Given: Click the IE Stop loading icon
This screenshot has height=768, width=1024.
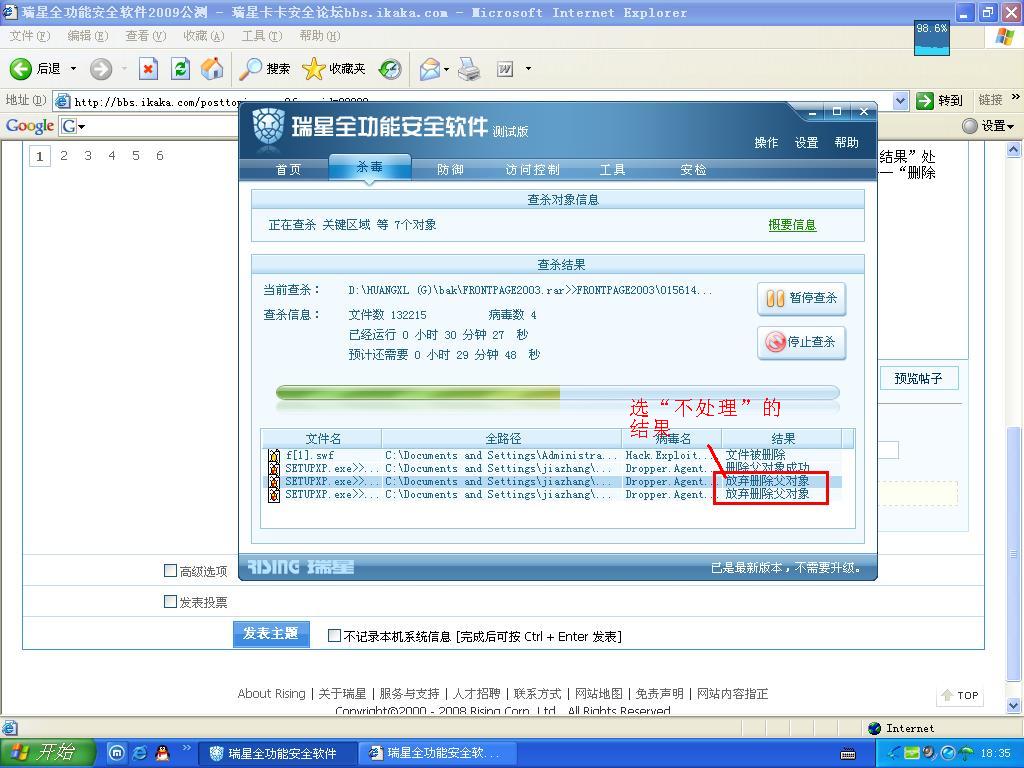Looking at the screenshot, I should [x=149, y=69].
